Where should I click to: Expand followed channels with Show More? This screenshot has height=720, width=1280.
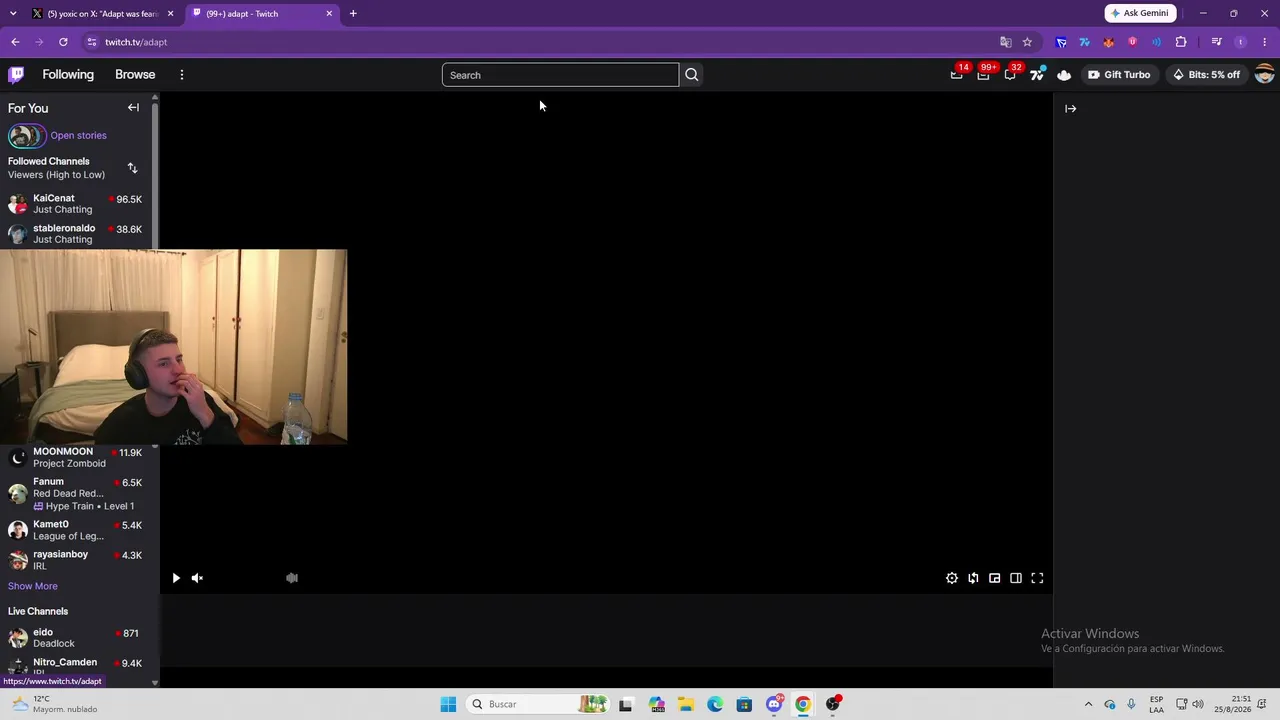[33, 586]
